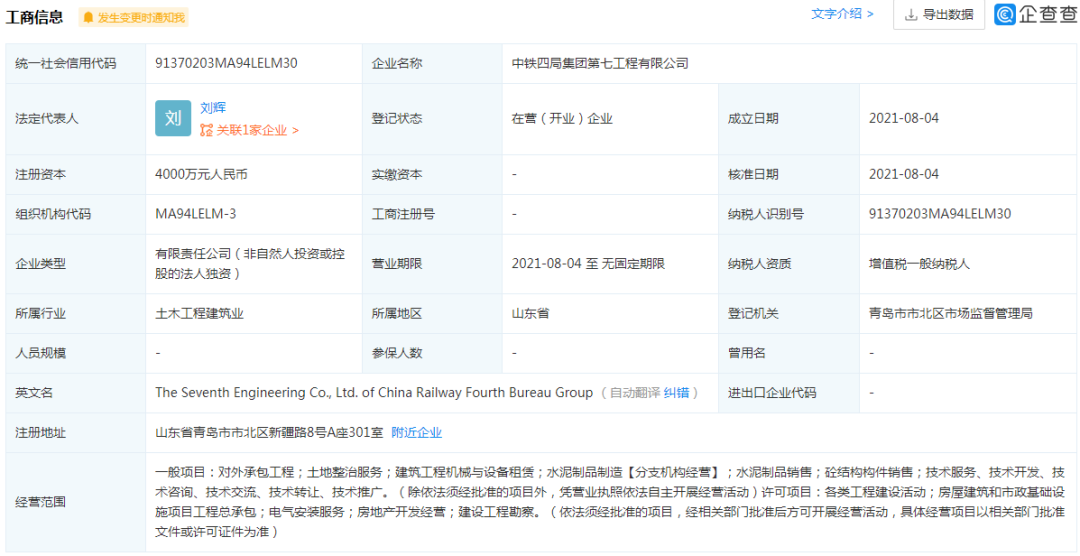
Task: Click the 导出数据 export button
Action: (939, 14)
